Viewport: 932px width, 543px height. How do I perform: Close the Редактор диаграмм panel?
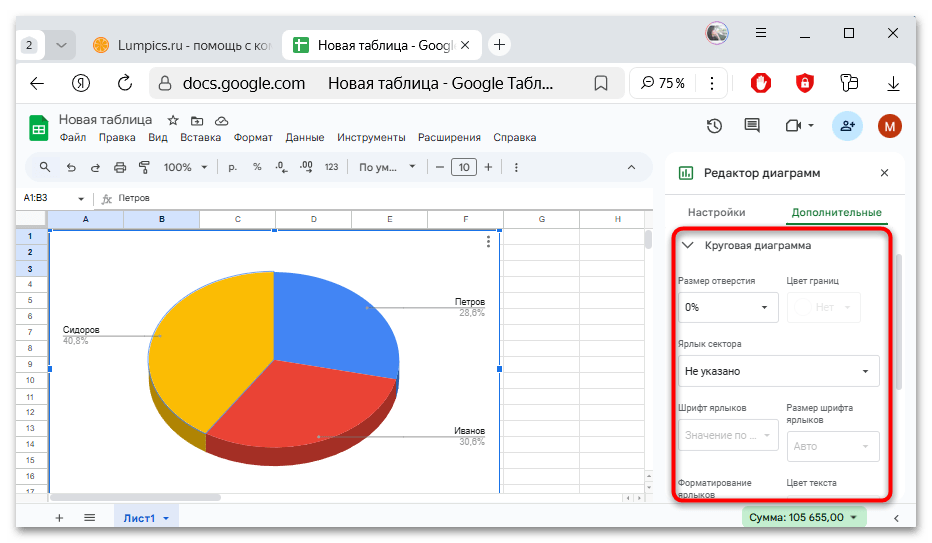click(884, 173)
